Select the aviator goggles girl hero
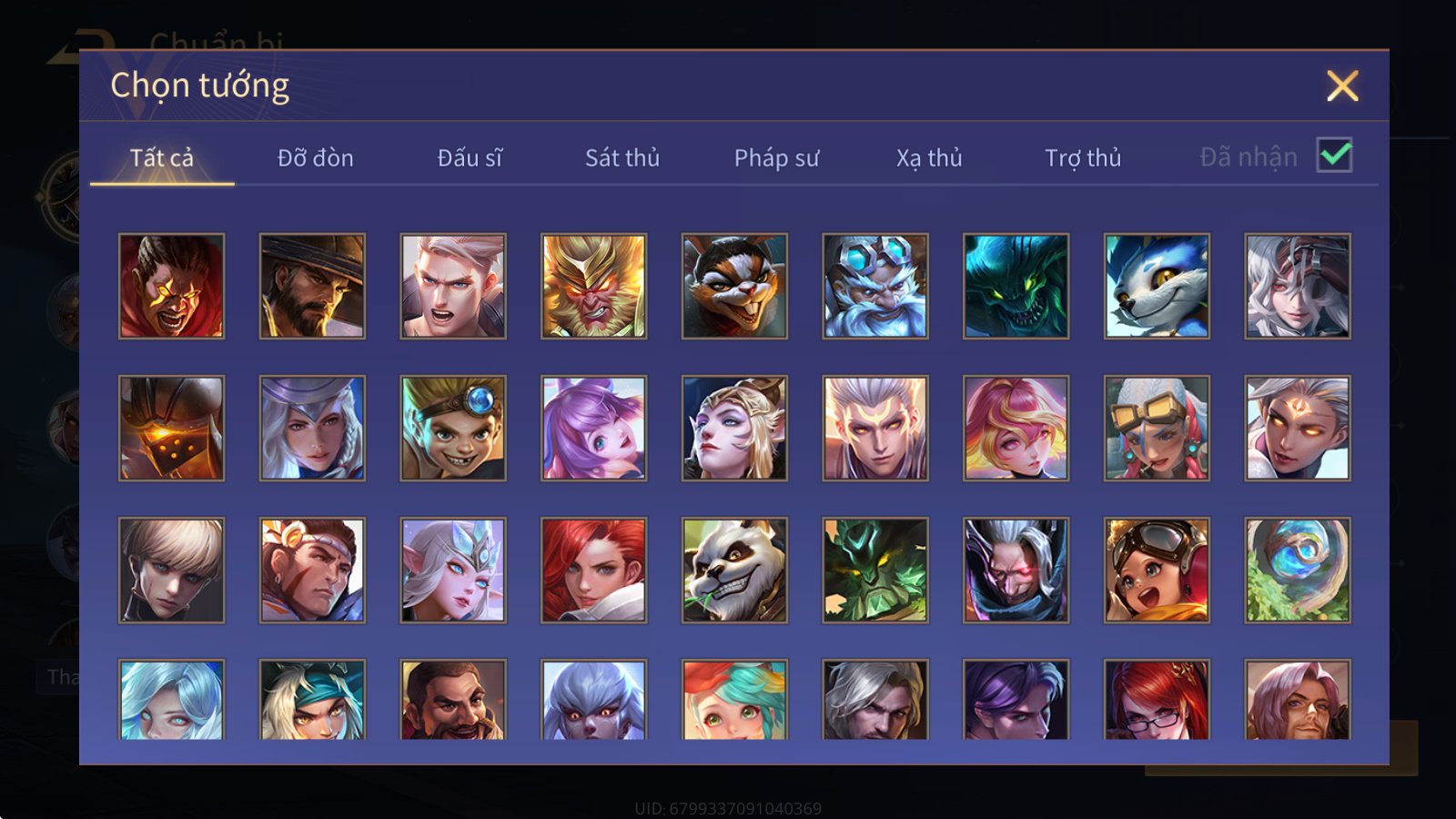 pyautogui.click(x=1157, y=571)
